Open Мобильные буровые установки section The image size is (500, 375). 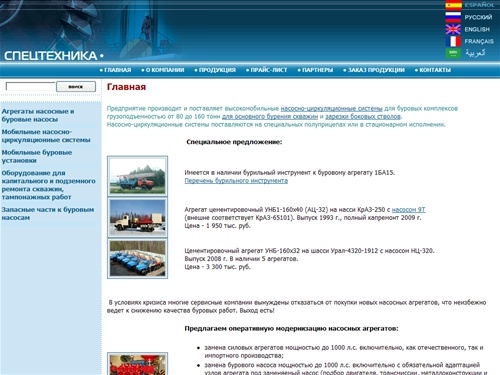tap(37, 156)
